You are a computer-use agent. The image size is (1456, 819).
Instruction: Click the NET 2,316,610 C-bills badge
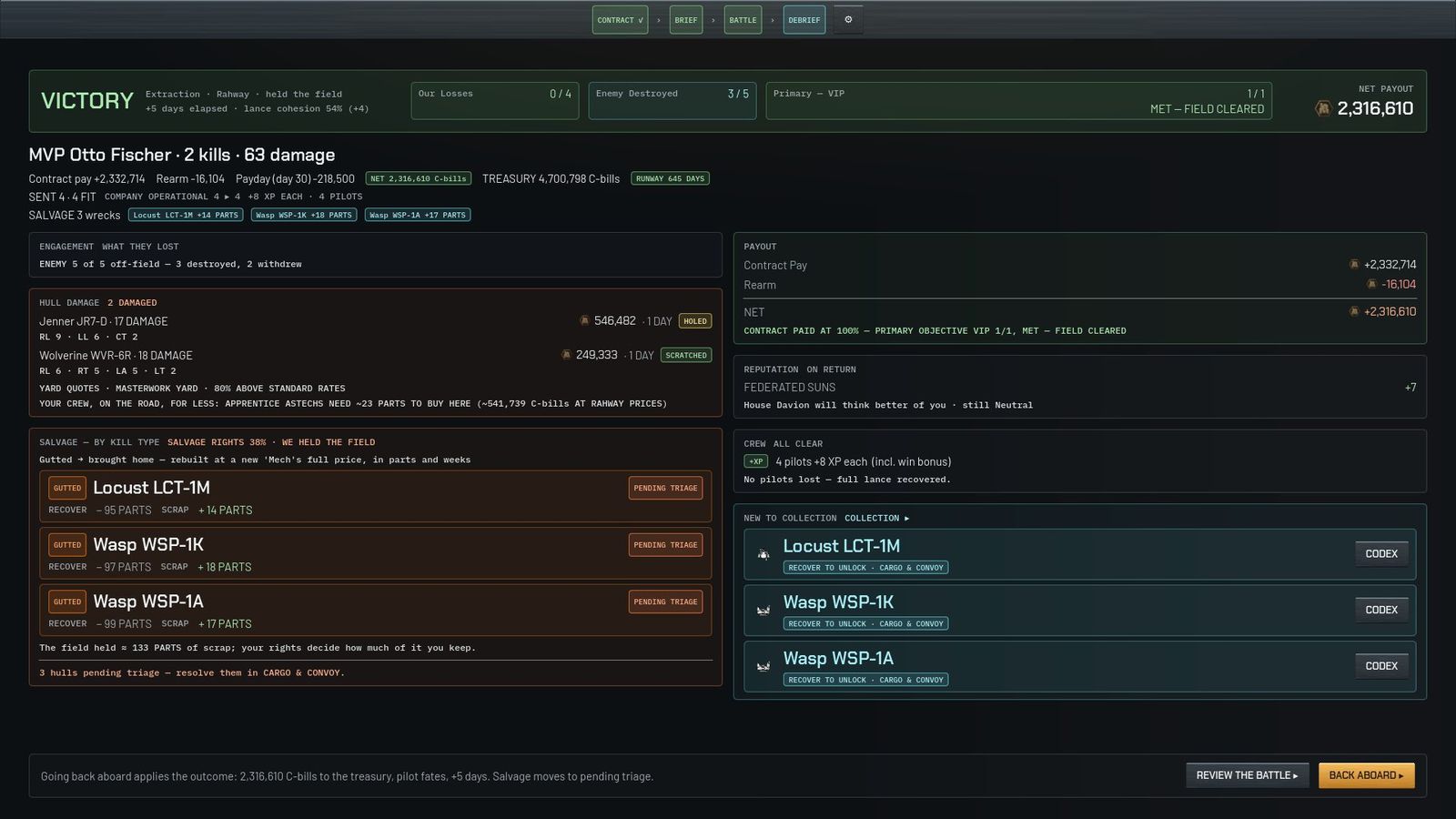419,178
